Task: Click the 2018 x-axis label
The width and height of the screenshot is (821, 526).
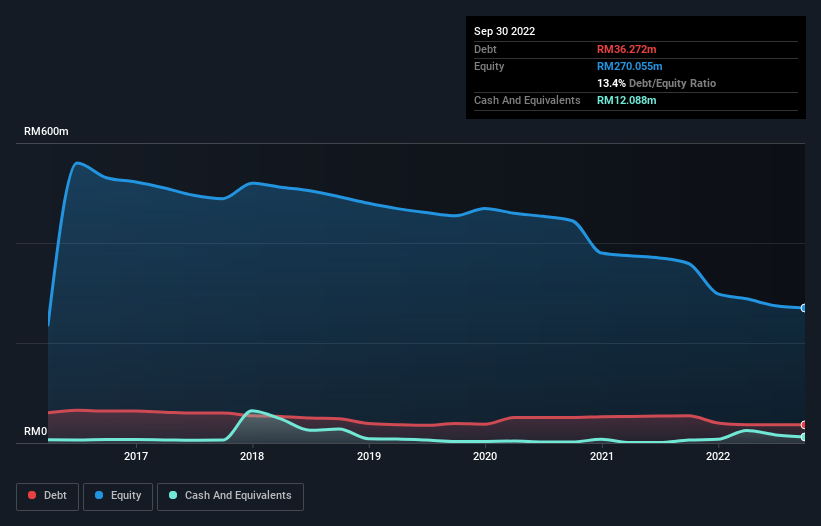Action: (252, 456)
